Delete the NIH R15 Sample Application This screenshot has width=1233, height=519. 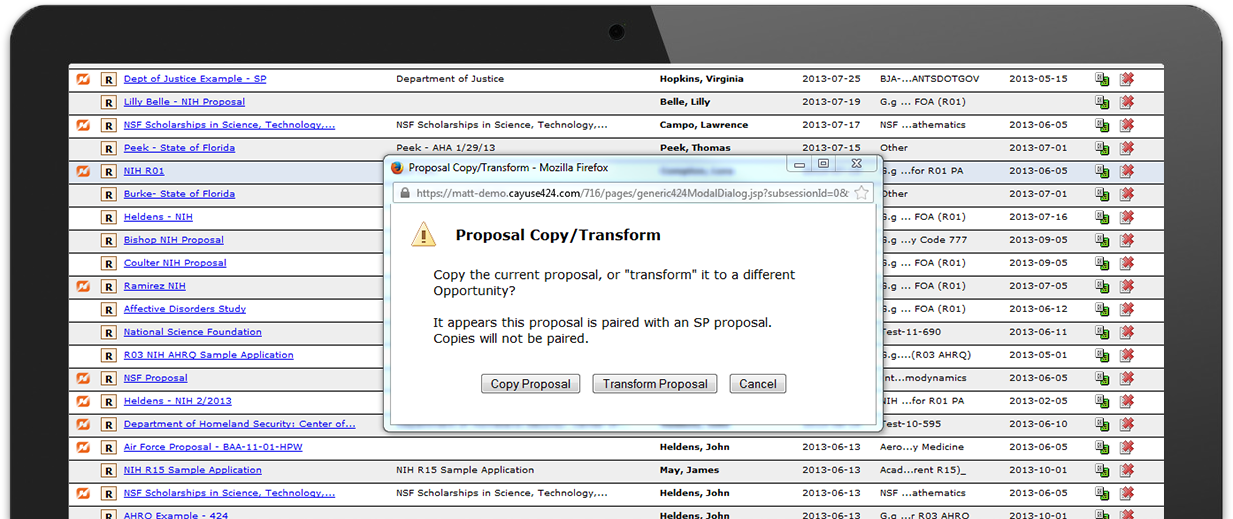(1127, 470)
